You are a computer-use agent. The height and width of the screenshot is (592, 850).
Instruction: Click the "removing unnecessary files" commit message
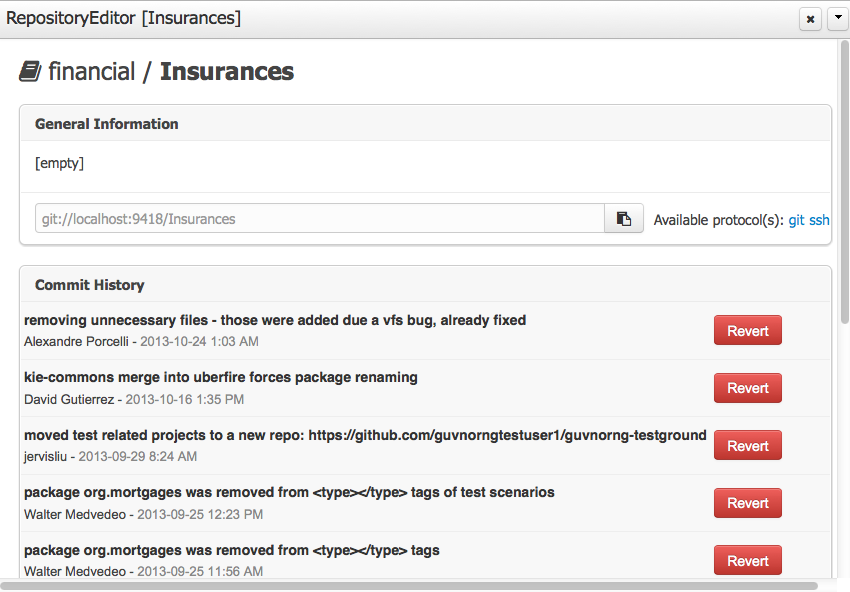point(275,320)
